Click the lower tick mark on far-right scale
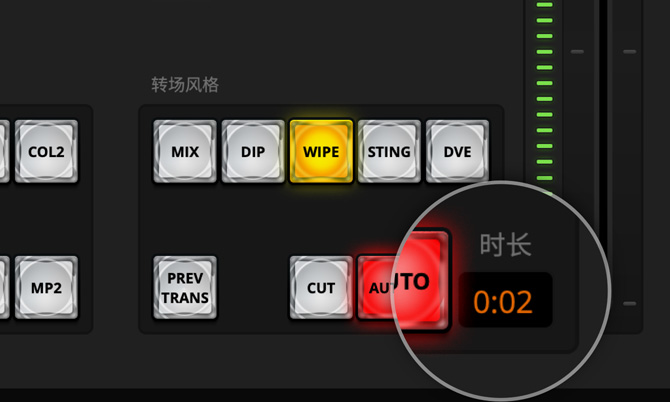The image size is (670, 402). (629, 304)
